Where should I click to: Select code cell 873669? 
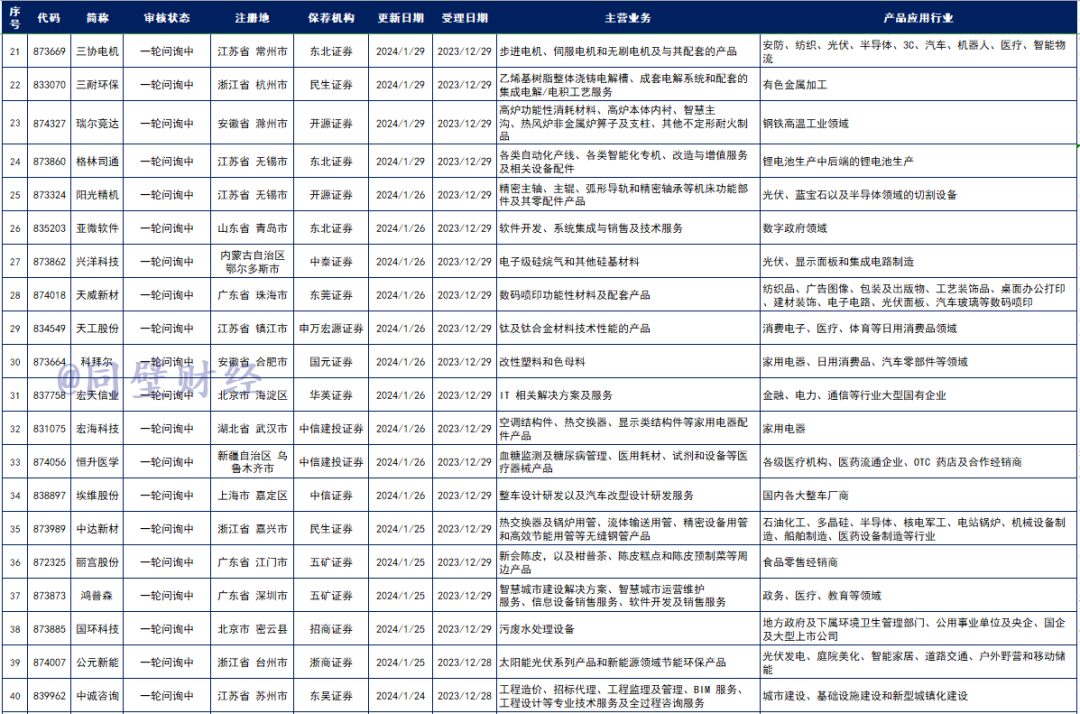pyautogui.click(x=50, y=52)
